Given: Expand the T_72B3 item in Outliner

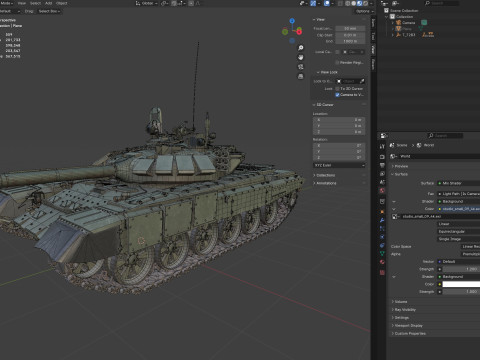Looking at the screenshot, I should tap(393, 35).
